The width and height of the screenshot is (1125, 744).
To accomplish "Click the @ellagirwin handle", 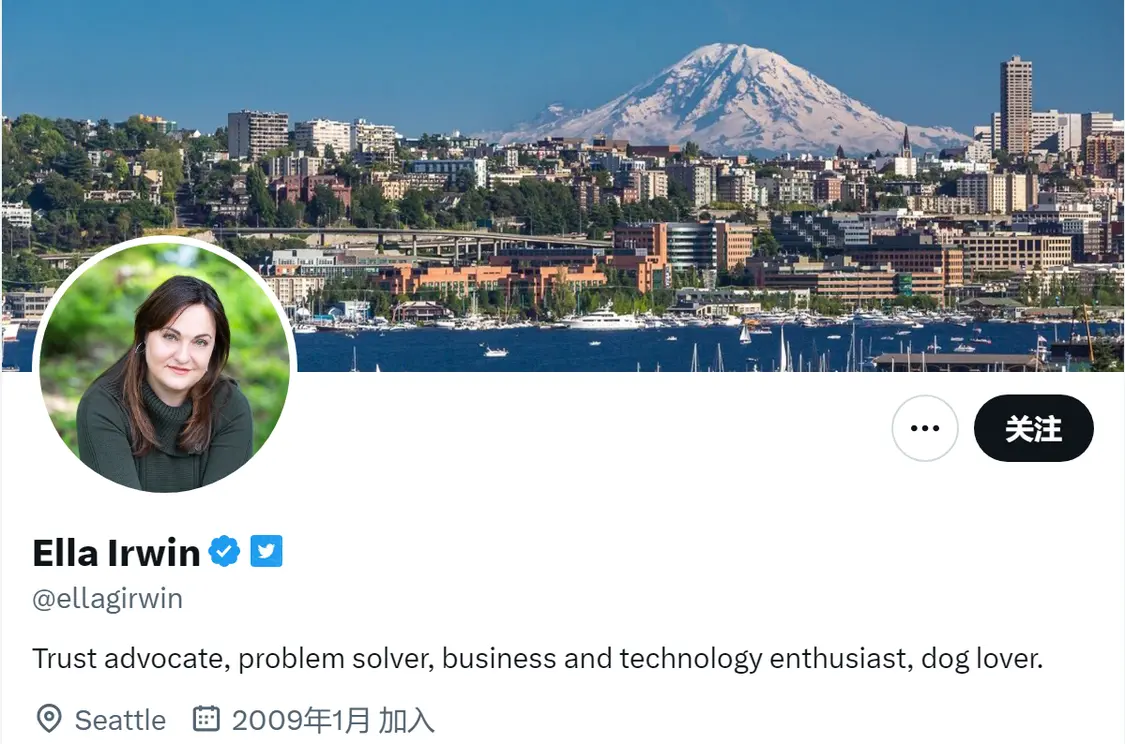I will point(107,599).
